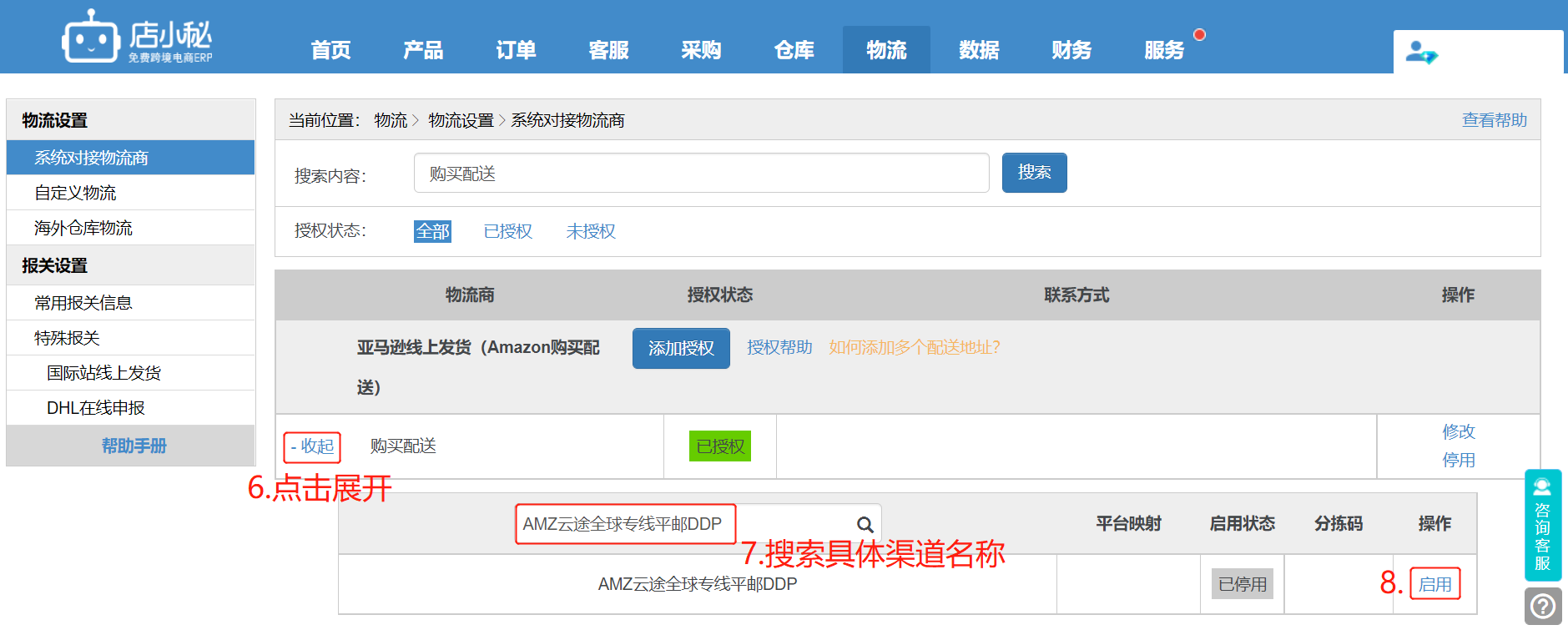This screenshot has width=1568, height=630.
Task: Click the 已停用 status badge
Action: click(x=1242, y=584)
